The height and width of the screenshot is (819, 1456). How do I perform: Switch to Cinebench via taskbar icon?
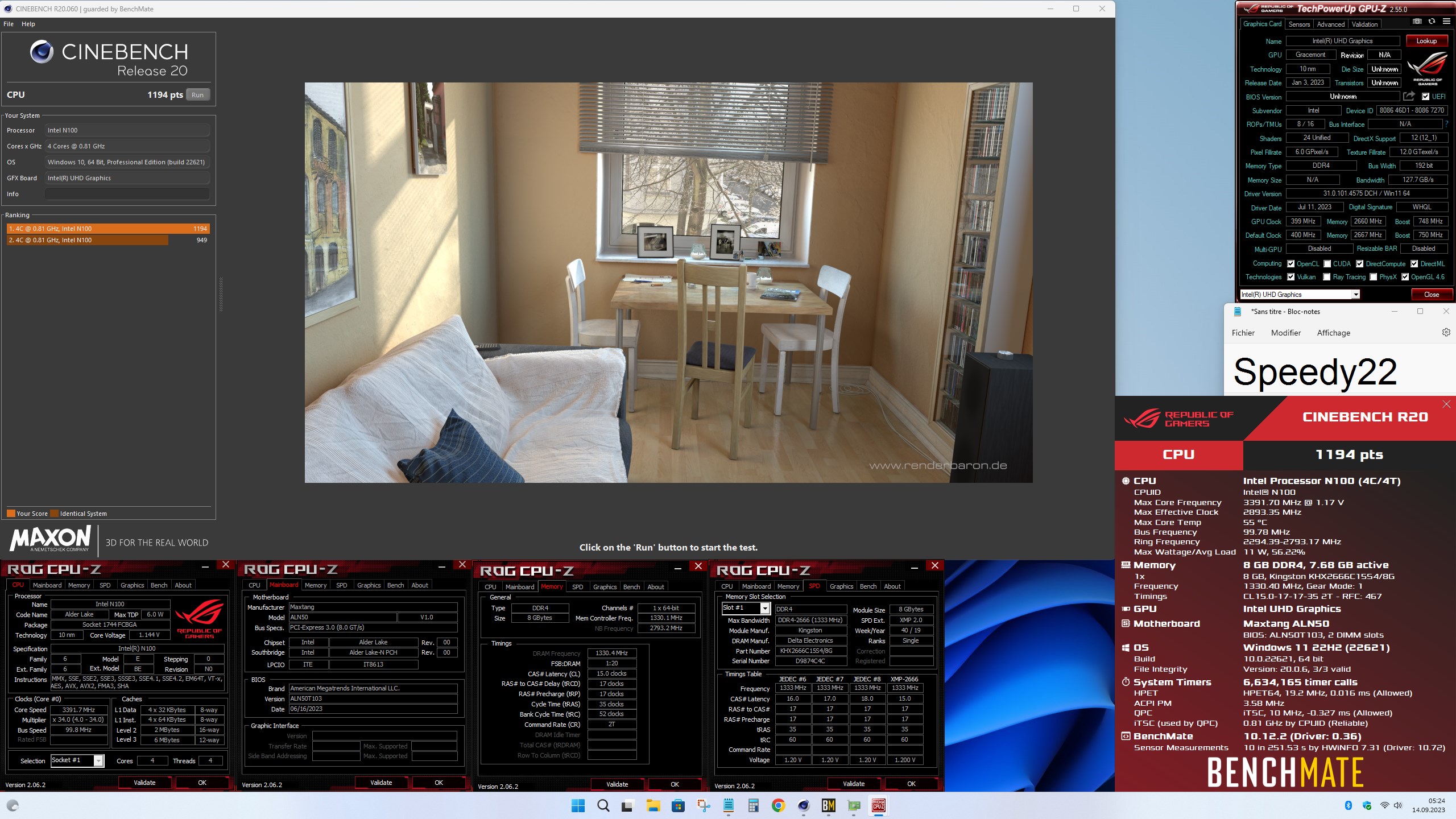pos(803,805)
